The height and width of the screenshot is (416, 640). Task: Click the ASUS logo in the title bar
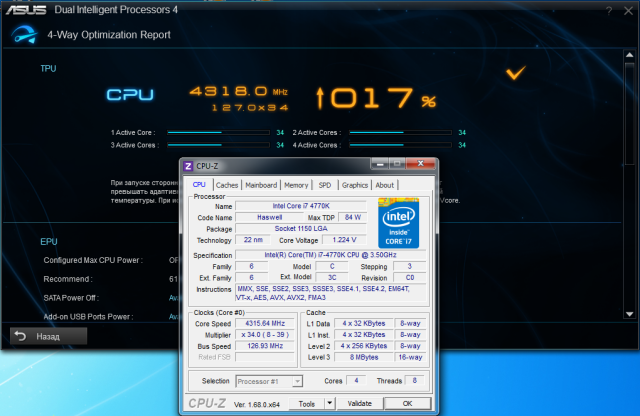(x=26, y=10)
